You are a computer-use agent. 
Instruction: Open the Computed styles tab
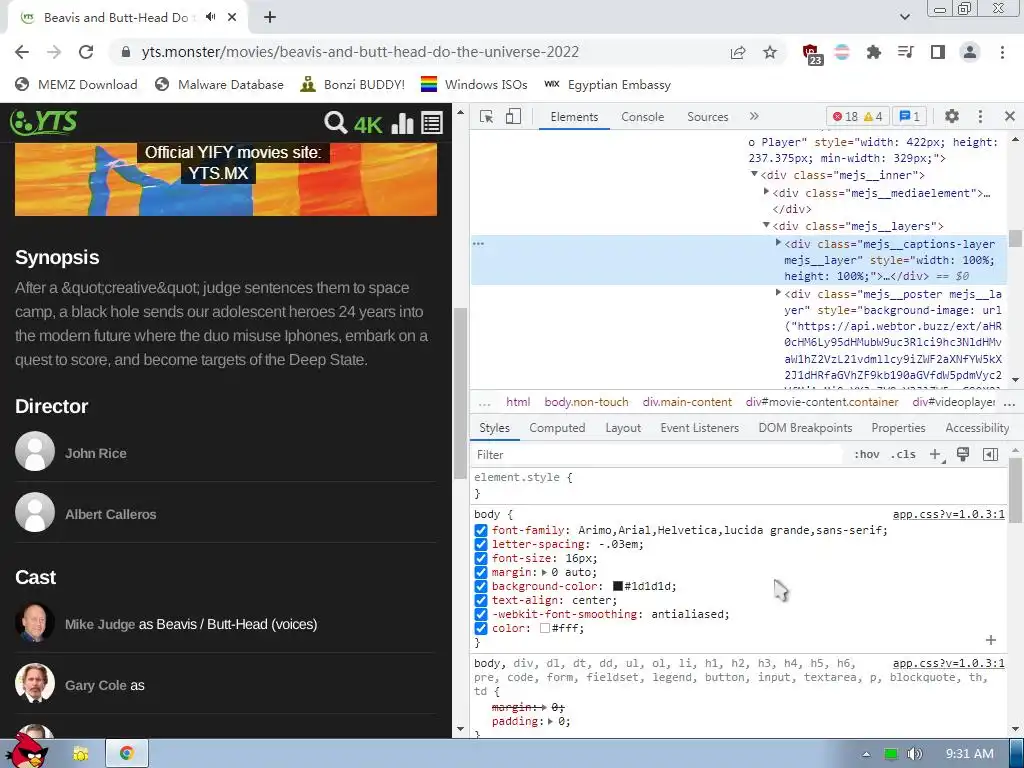pos(557,428)
